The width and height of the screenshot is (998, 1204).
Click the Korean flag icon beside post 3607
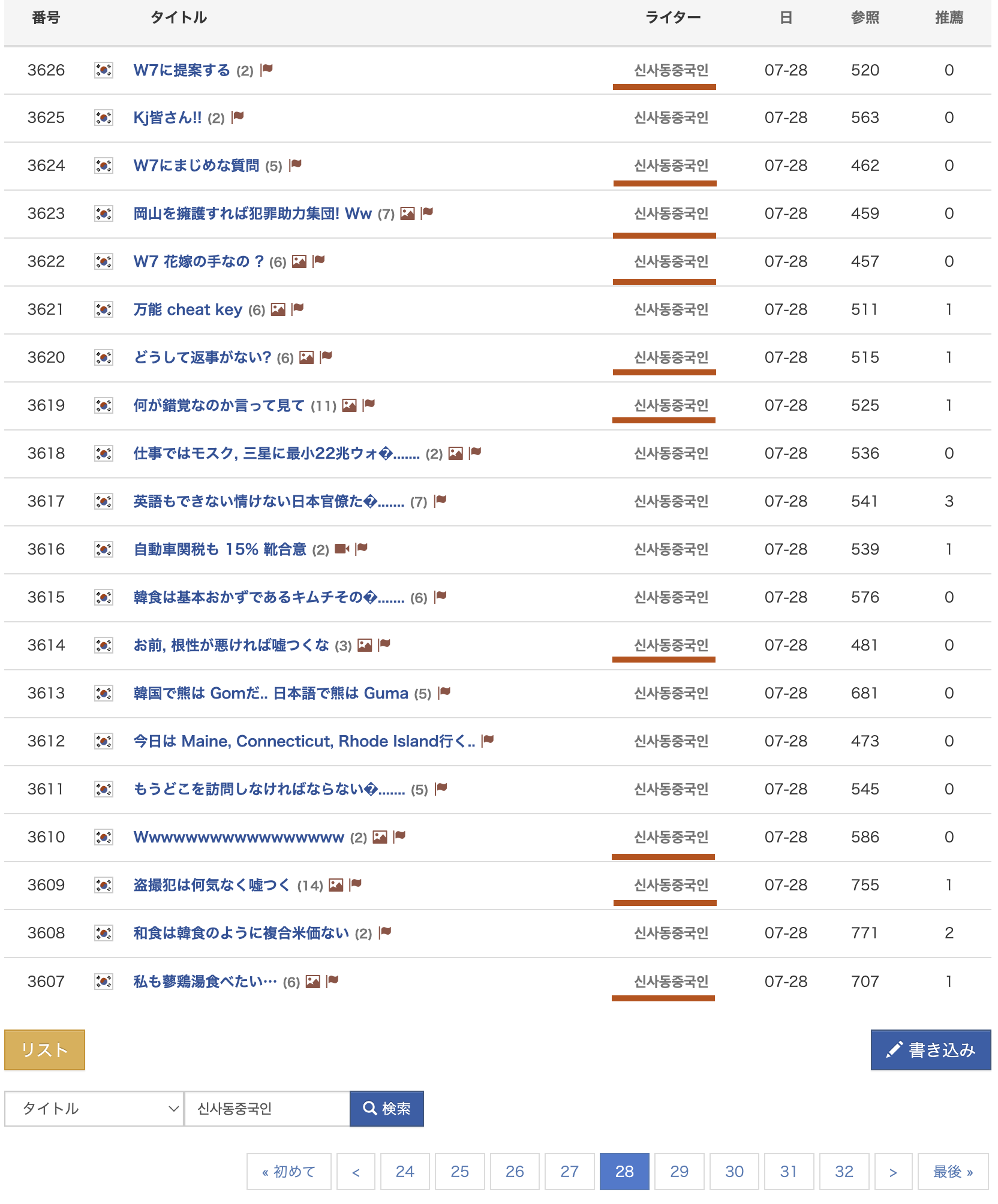[104, 982]
